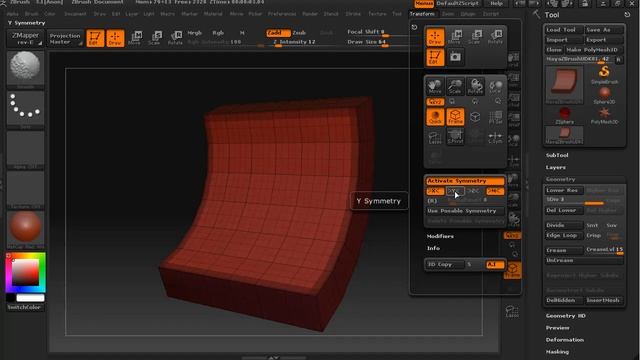
Task: Select the Sphere3D tool thumbnail
Action: click(x=604, y=95)
